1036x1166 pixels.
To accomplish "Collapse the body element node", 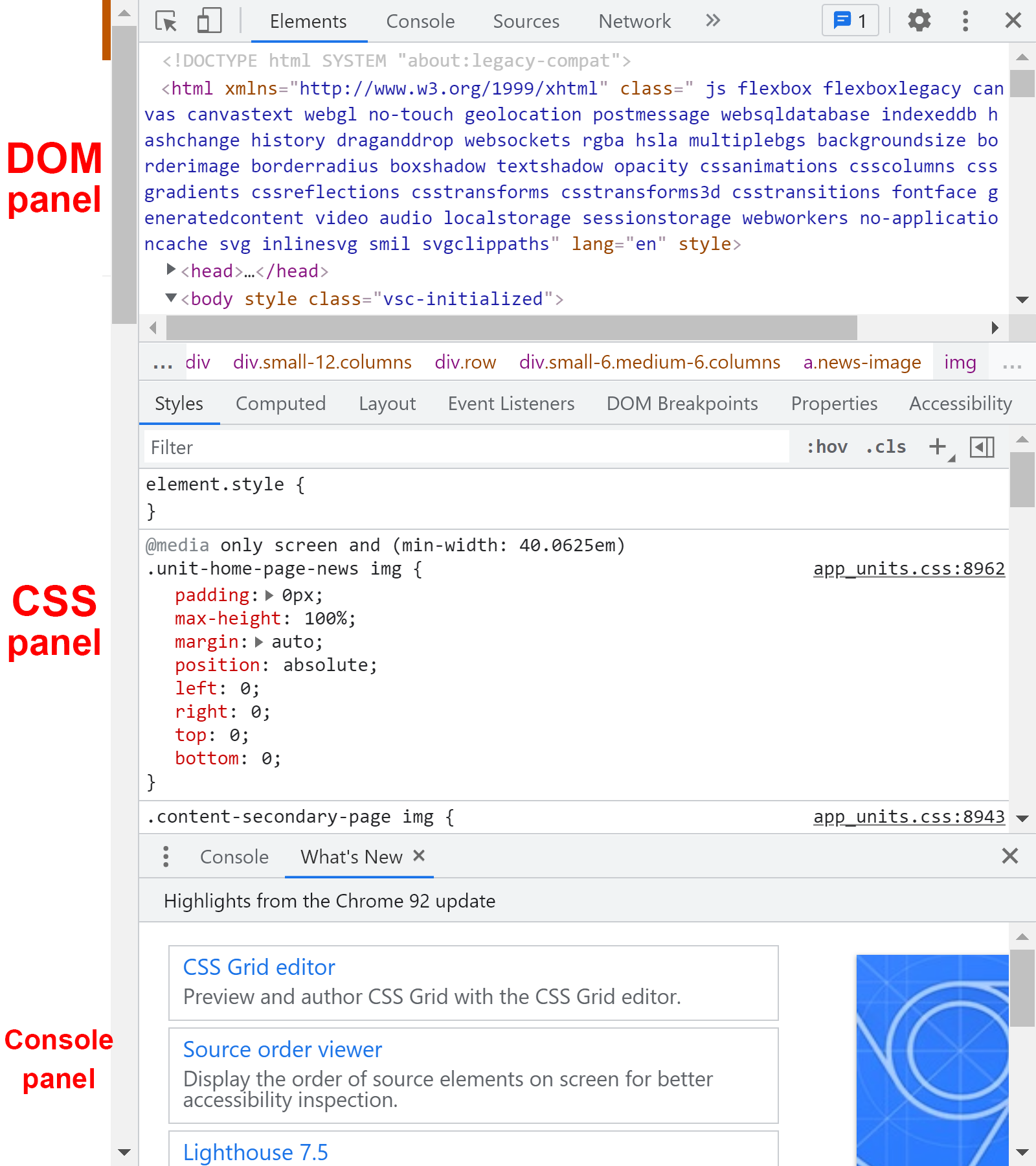I will pos(171,297).
